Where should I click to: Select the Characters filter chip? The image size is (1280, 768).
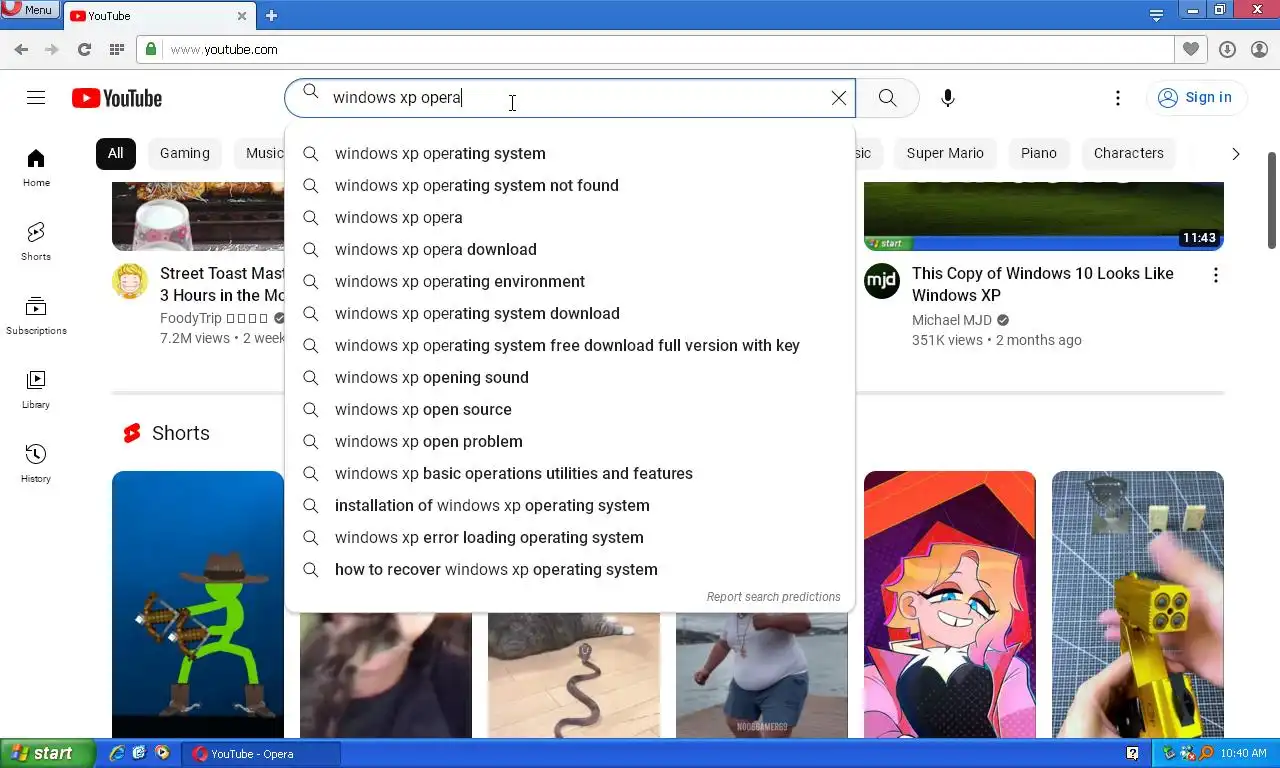pyautogui.click(x=1129, y=153)
